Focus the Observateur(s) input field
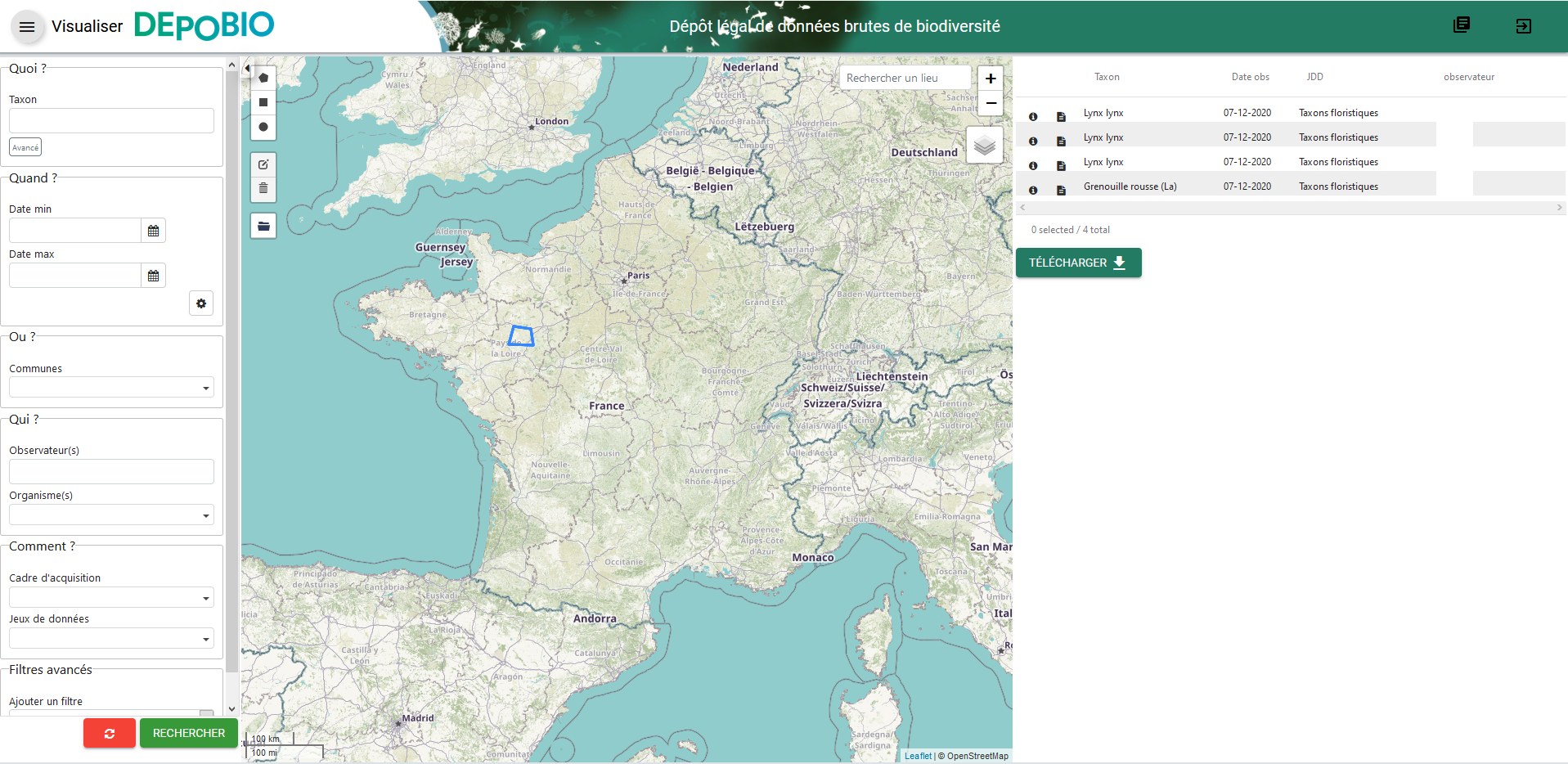The width and height of the screenshot is (1568, 764). pyautogui.click(x=111, y=471)
